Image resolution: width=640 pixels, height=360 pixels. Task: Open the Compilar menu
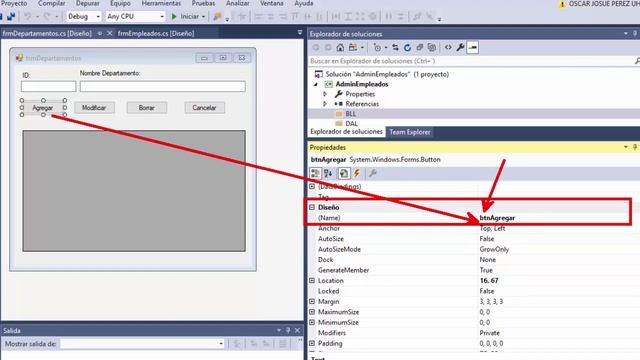51,3
